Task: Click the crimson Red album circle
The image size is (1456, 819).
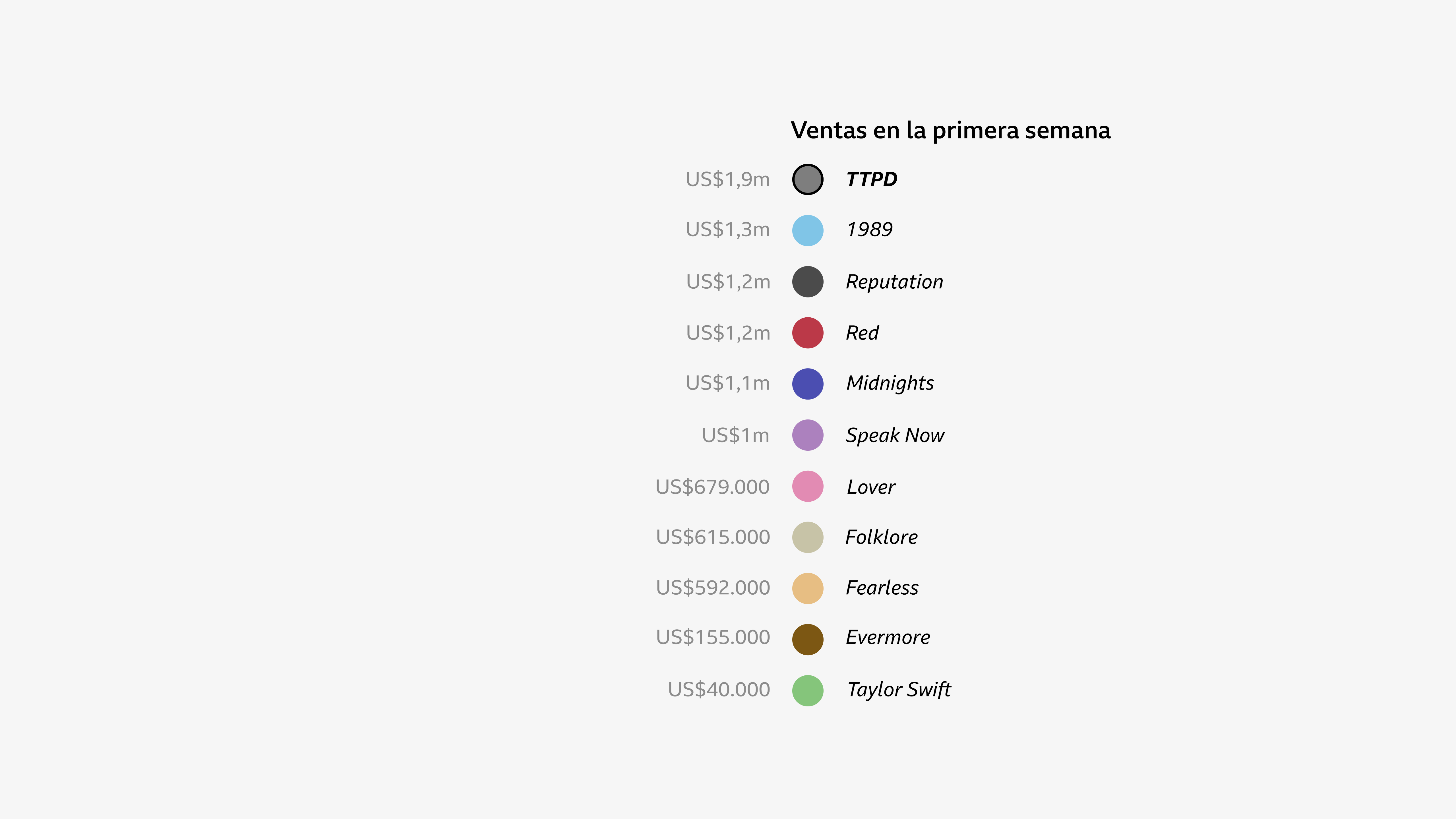Action: (808, 333)
